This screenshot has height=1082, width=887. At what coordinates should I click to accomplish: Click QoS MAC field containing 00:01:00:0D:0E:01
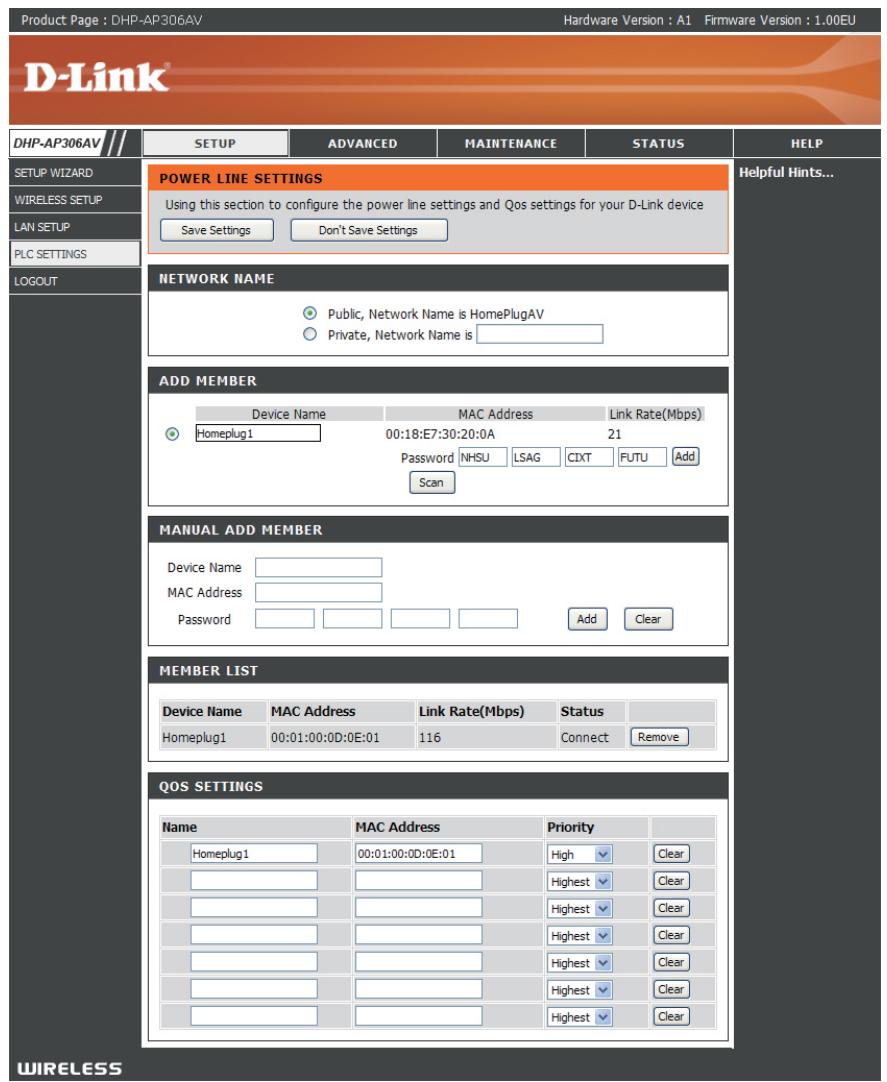(x=418, y=854)
